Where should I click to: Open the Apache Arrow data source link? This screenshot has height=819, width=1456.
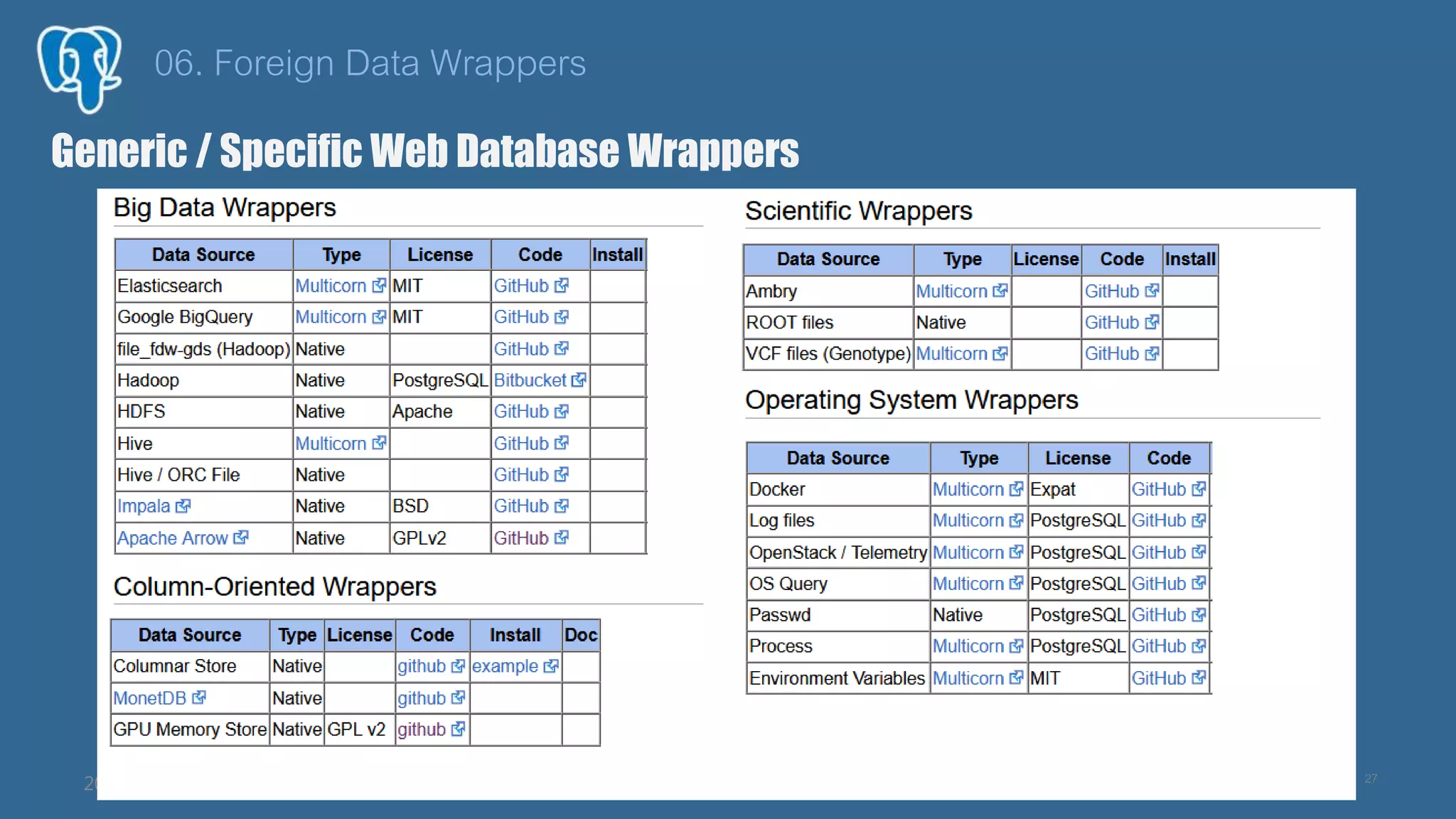coord(183,538)
